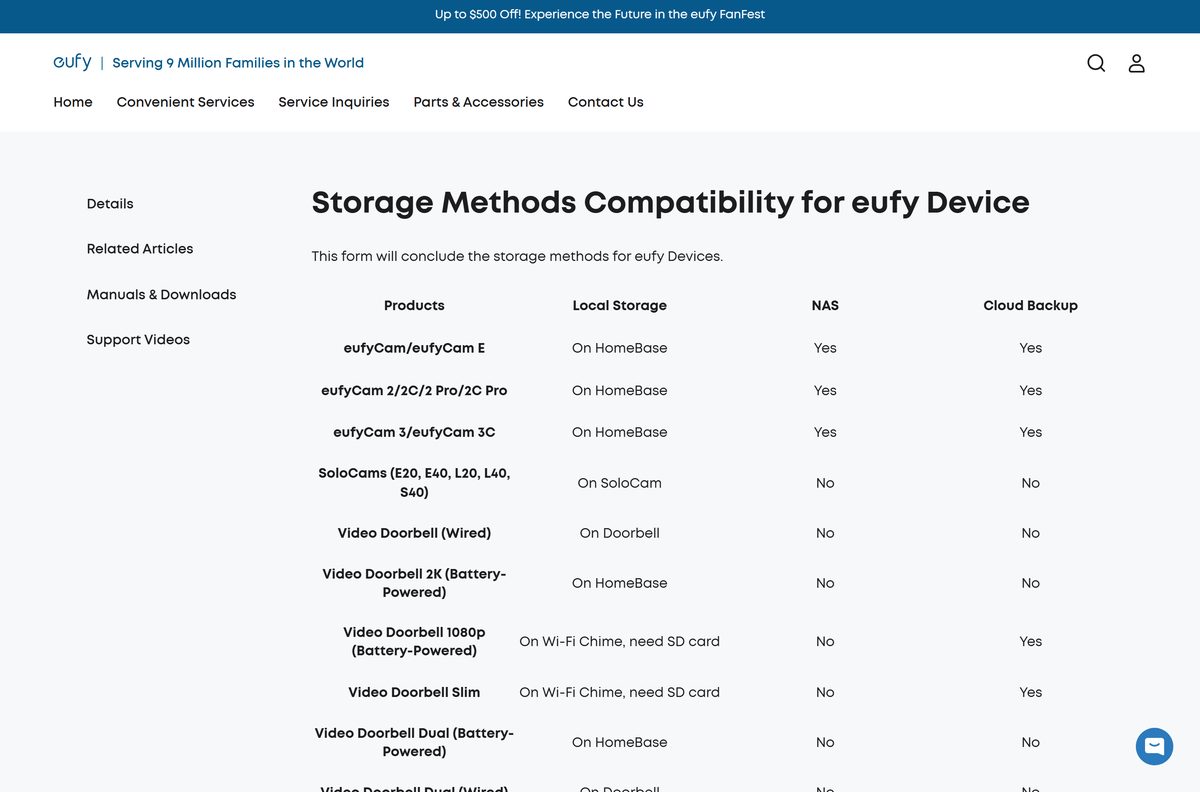
Task: Jump to Details section
Action: tap(110, 204)
